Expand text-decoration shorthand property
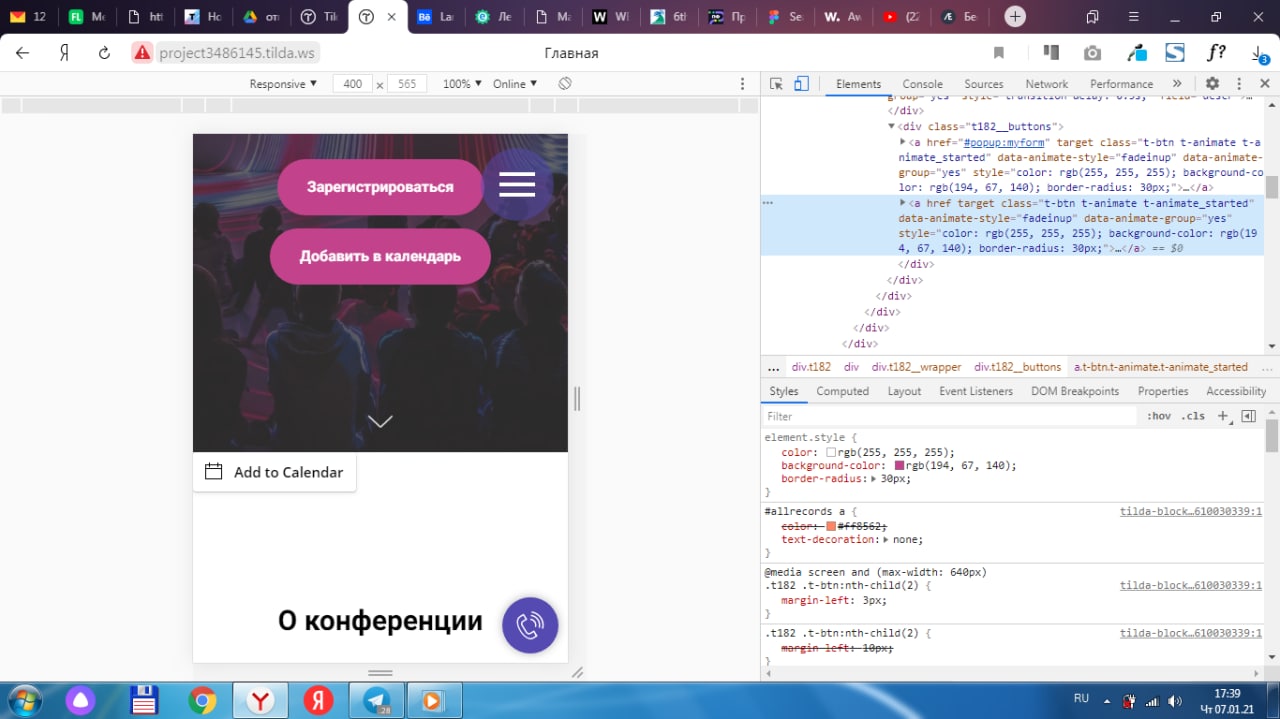 pyautogui.click(x=886, y=540)
